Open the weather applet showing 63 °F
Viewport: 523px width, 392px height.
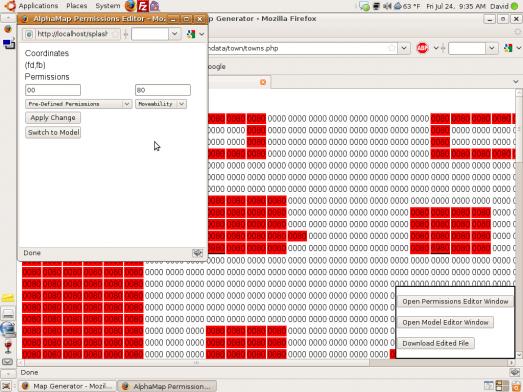coord(407,6)
